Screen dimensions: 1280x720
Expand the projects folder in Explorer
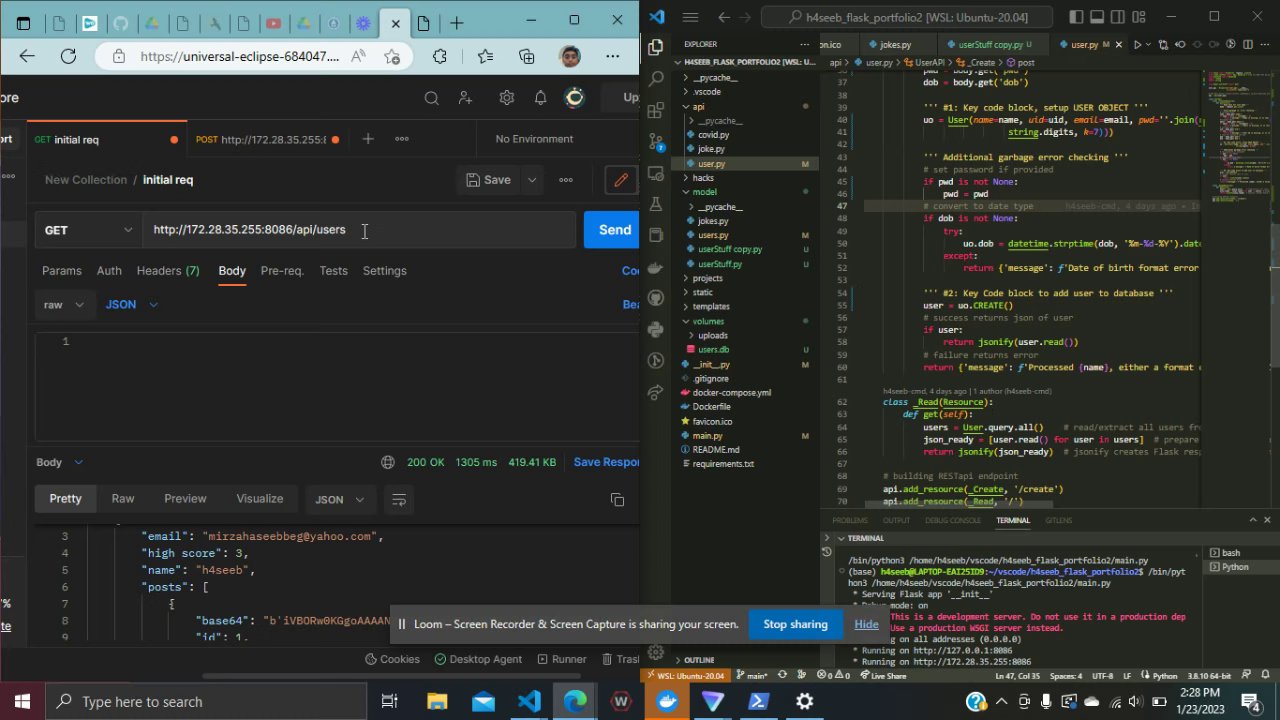(708, 278)
